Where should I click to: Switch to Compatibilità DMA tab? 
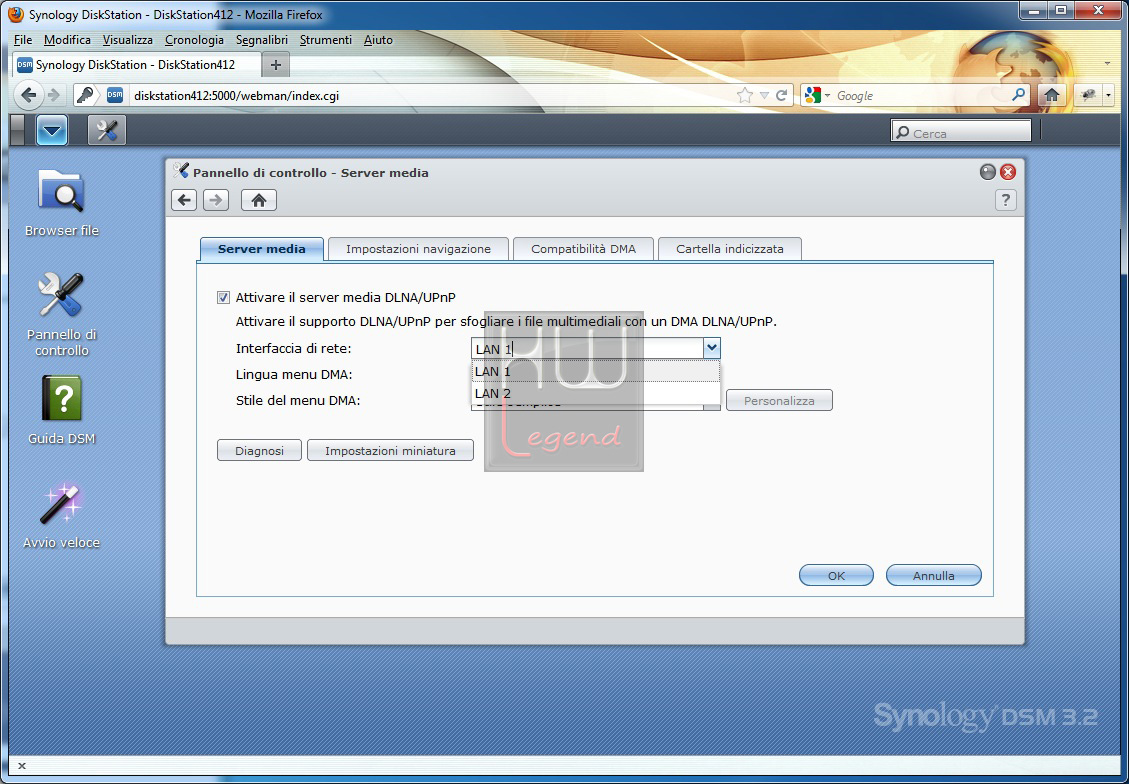pos(583,249)
